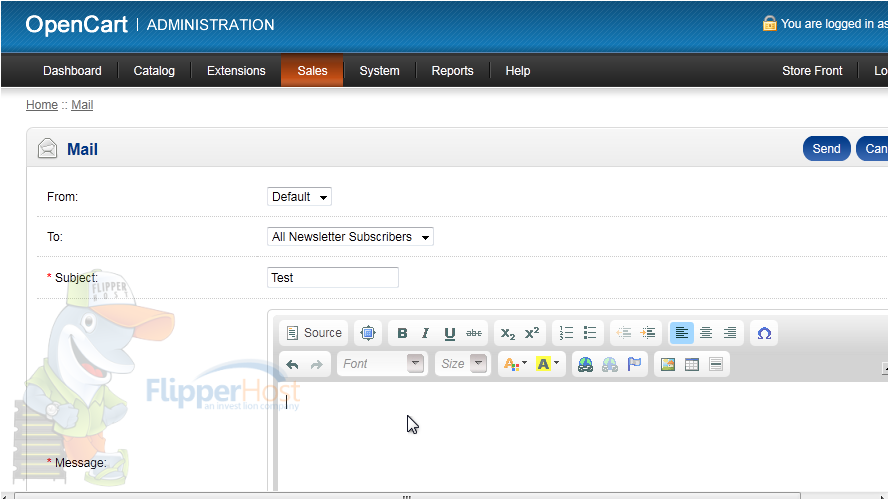This screenshot has height=500, width=889.
Task: Click the Unlink icon
Action: pos(609,364)
